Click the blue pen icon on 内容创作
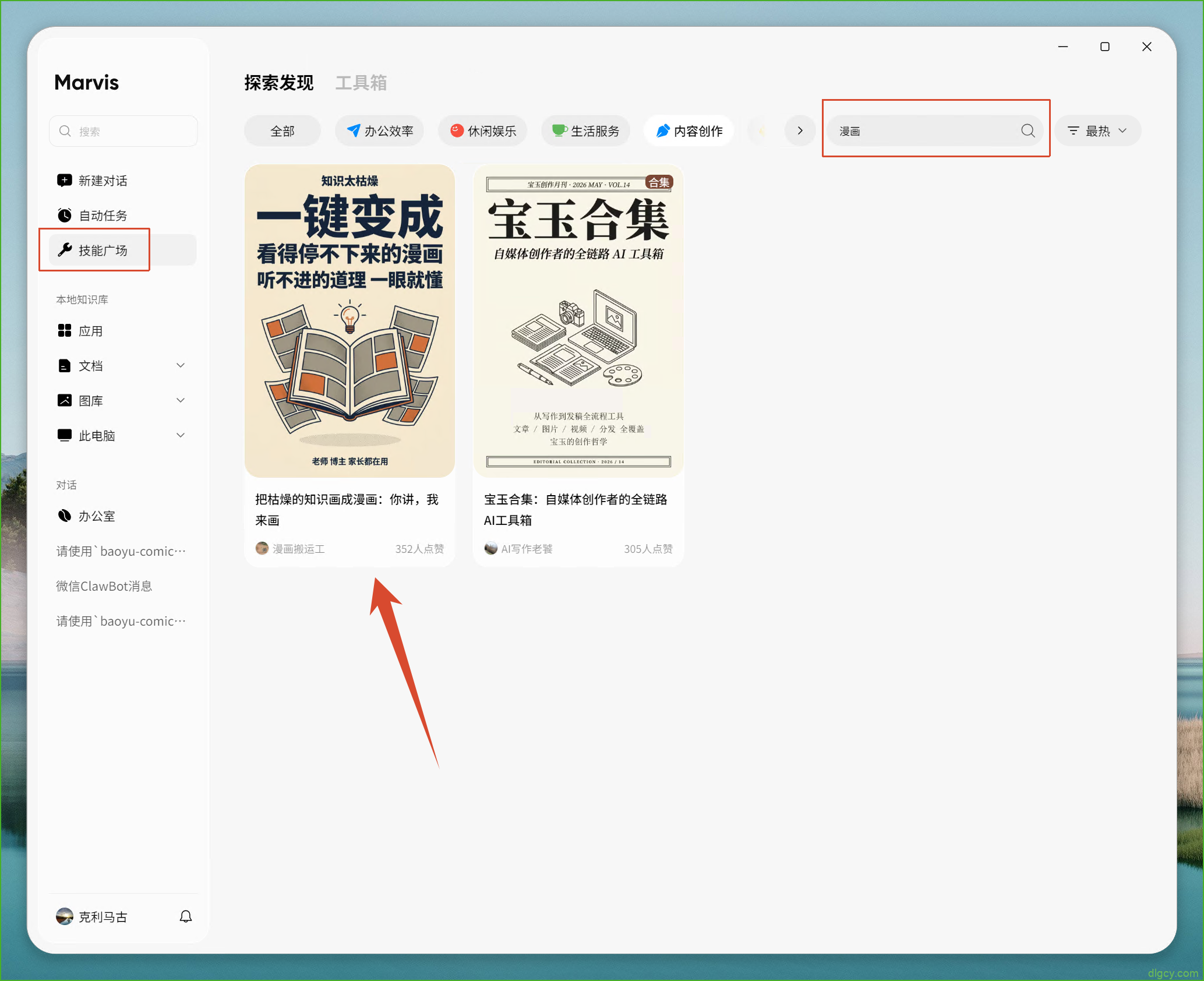 [x=663, y=130]
